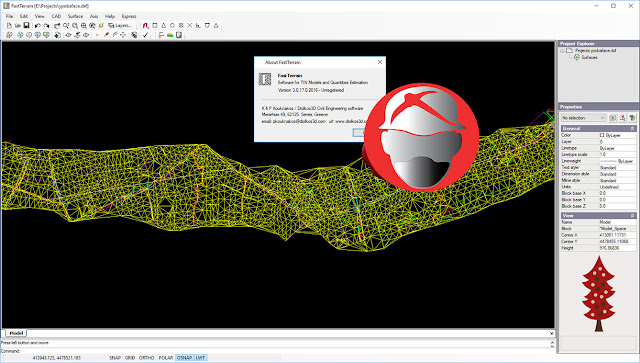Toggle ORTHO mode in the status bar
This screenshot has height=363, width=640.
pyautogui.click(x=147, y=358)
